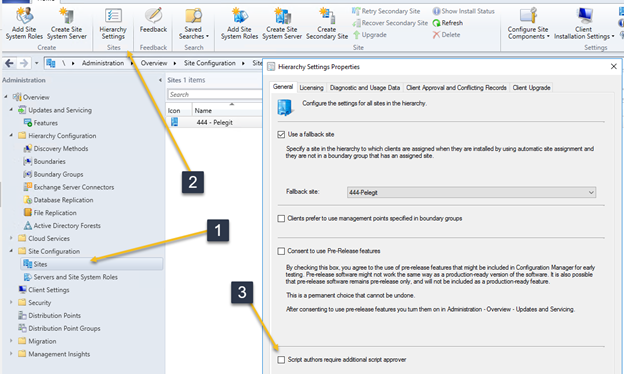Sort the list by the Name column

[227, 110]
